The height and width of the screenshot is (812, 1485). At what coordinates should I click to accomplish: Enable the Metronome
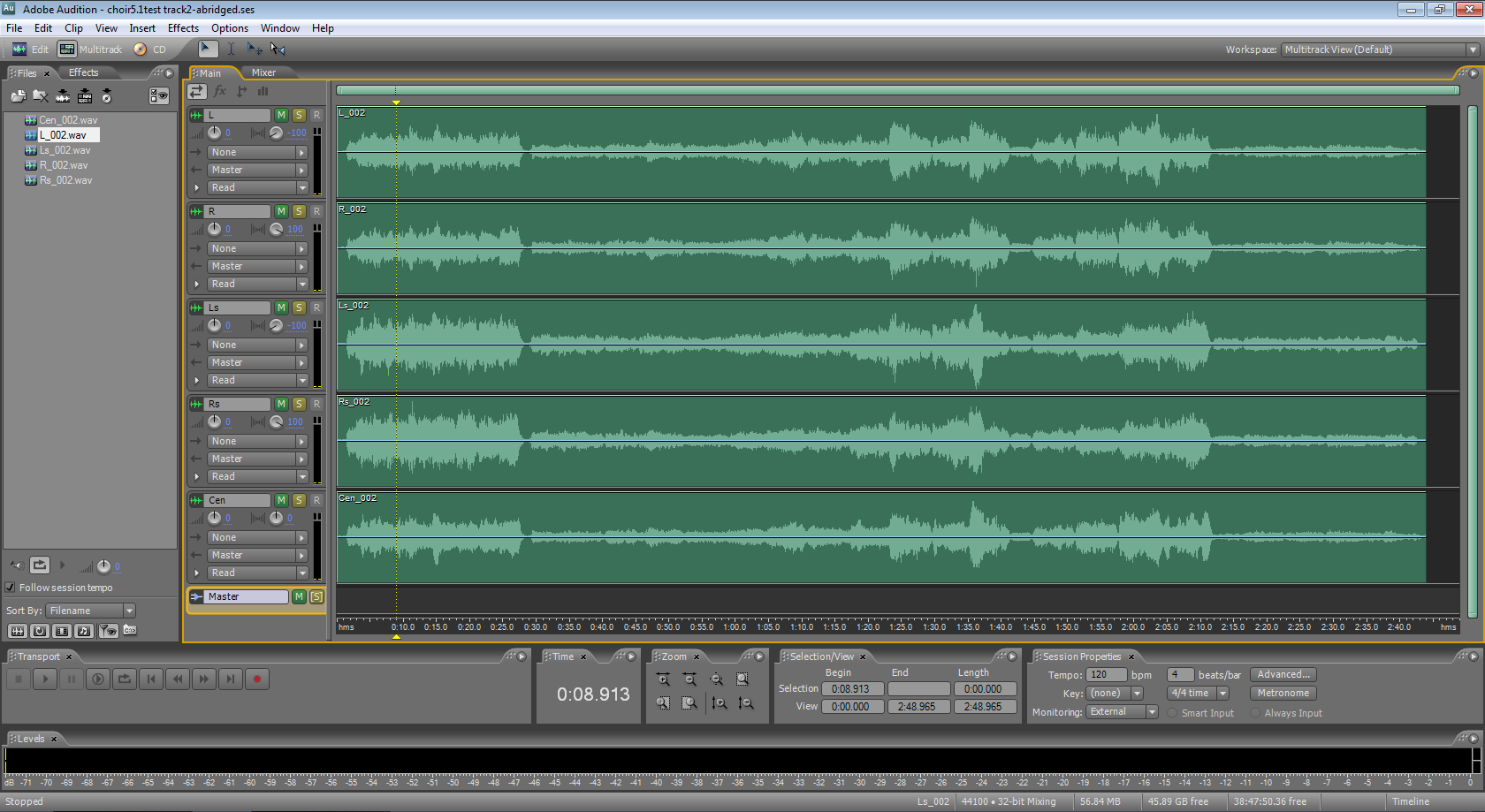(1283, 693)
